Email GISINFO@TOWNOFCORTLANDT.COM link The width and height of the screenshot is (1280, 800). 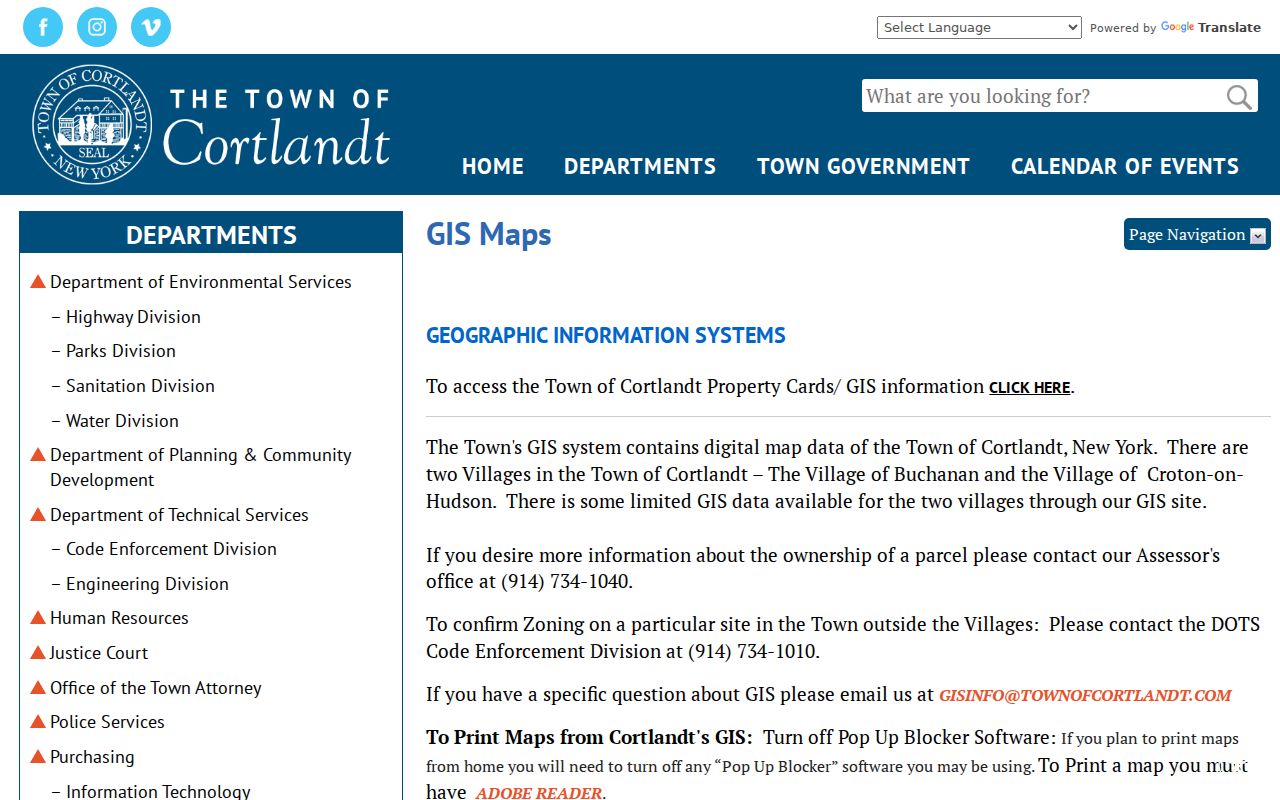tap(1085, 695)
